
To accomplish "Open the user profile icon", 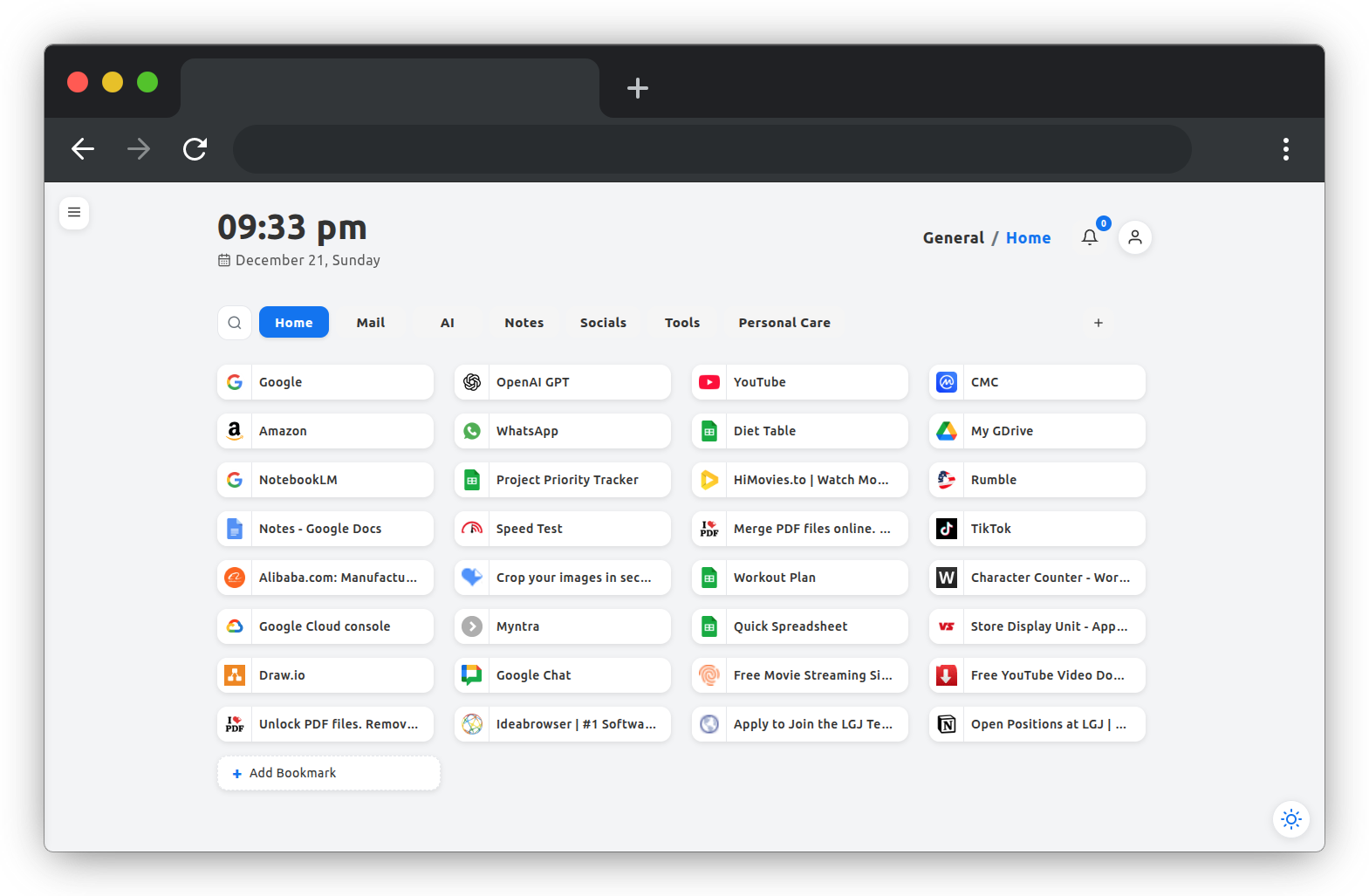I will pyautogui.click(x=1134, y=237).
